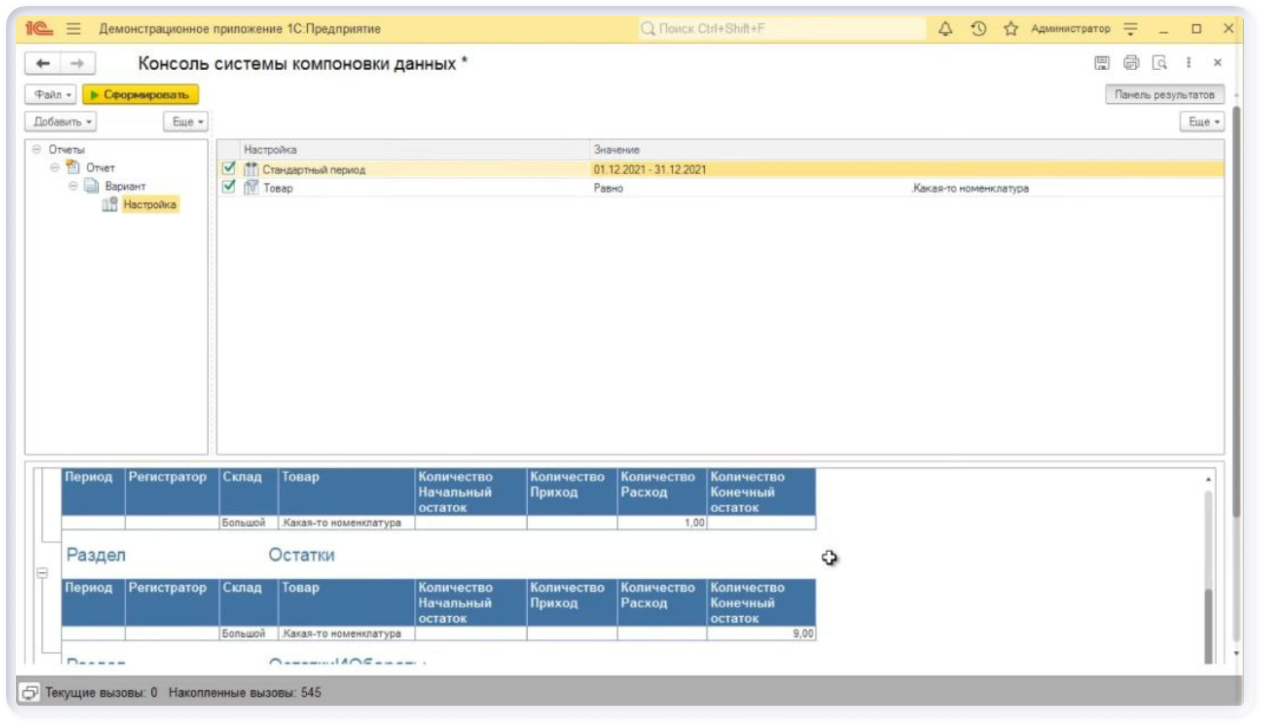
Task: Click the Сформировать button
Action: coord(140,94)
